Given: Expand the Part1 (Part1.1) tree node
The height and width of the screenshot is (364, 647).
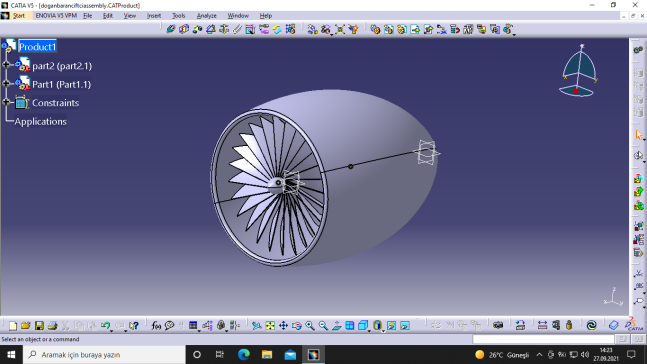Looking at the screenshot, I should (x=6, y=83).
